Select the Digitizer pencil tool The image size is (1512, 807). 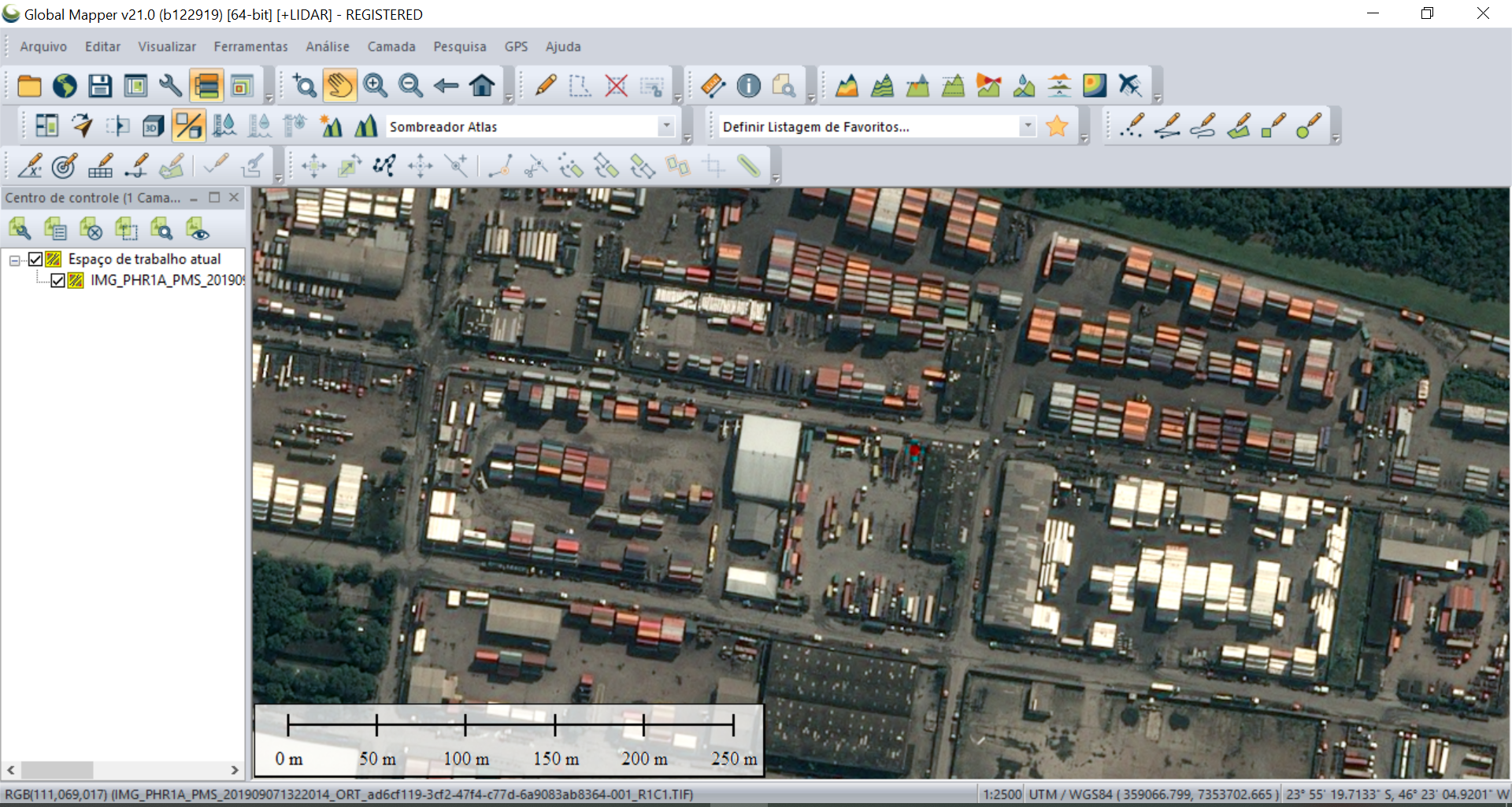point(545,86)
